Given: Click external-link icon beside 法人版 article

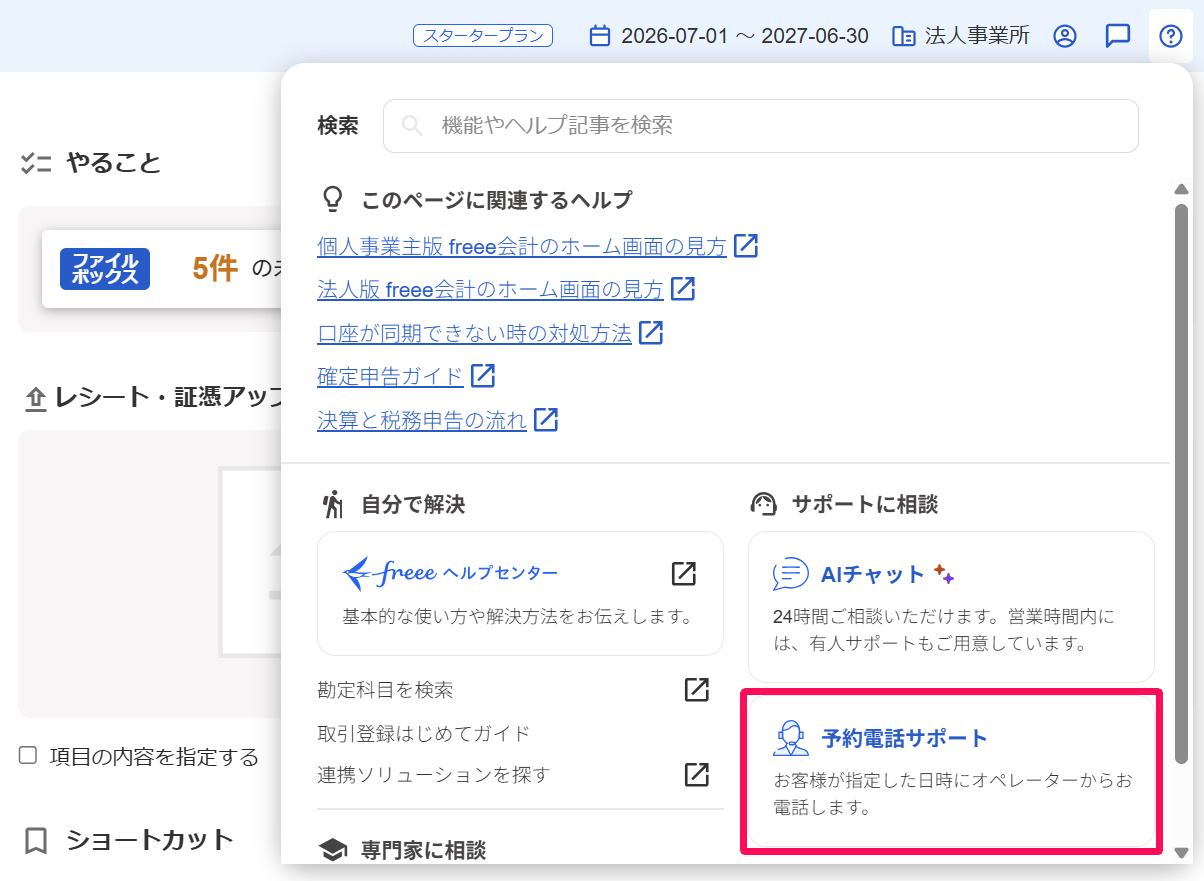Looking at the screenshot, I should tap(683, 289).
